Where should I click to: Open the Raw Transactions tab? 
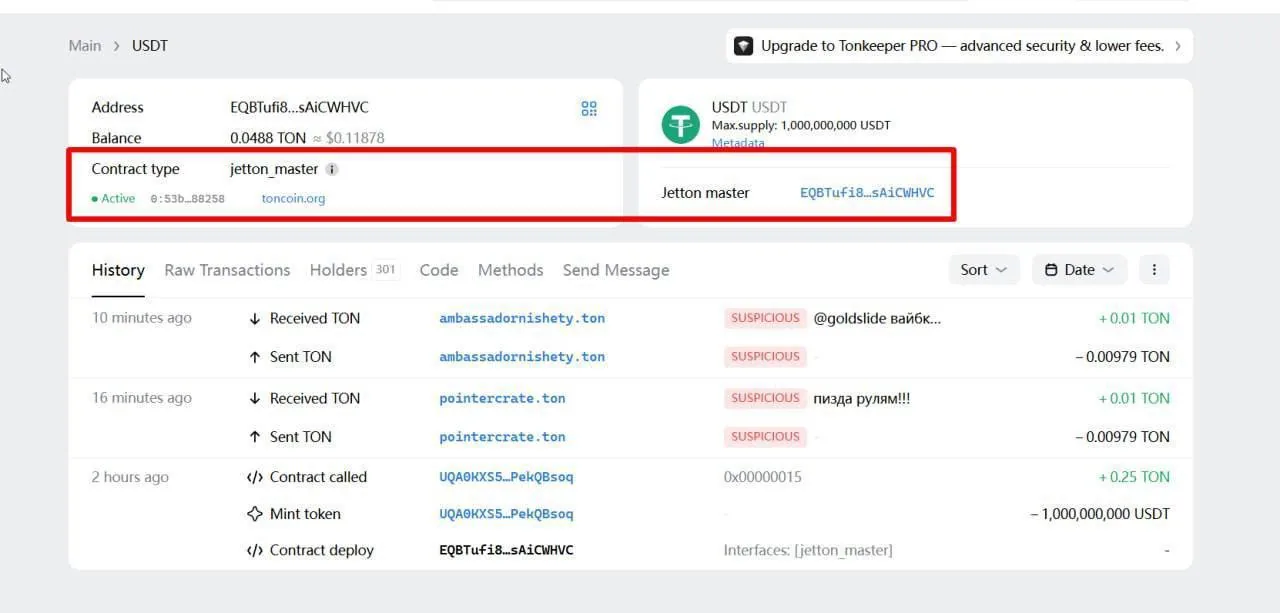tap(227, 270)
